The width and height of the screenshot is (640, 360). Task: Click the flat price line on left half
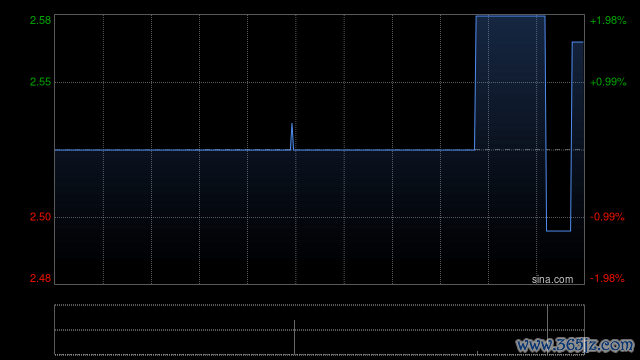(x=171, y=150)
